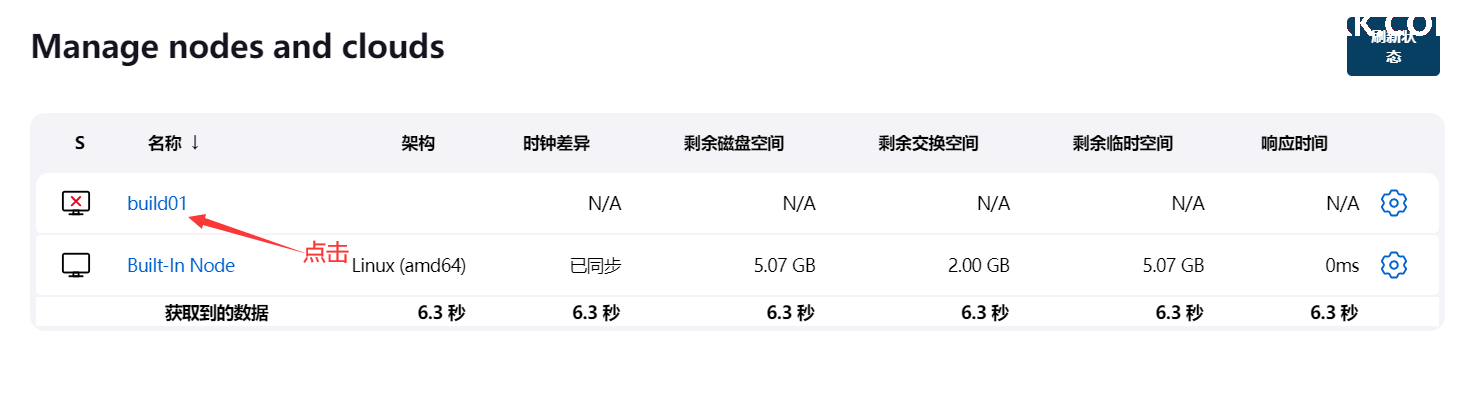Click the build01 offline status icon
The height and width of the screenshot is (402, 1468).
click(76, 203)
